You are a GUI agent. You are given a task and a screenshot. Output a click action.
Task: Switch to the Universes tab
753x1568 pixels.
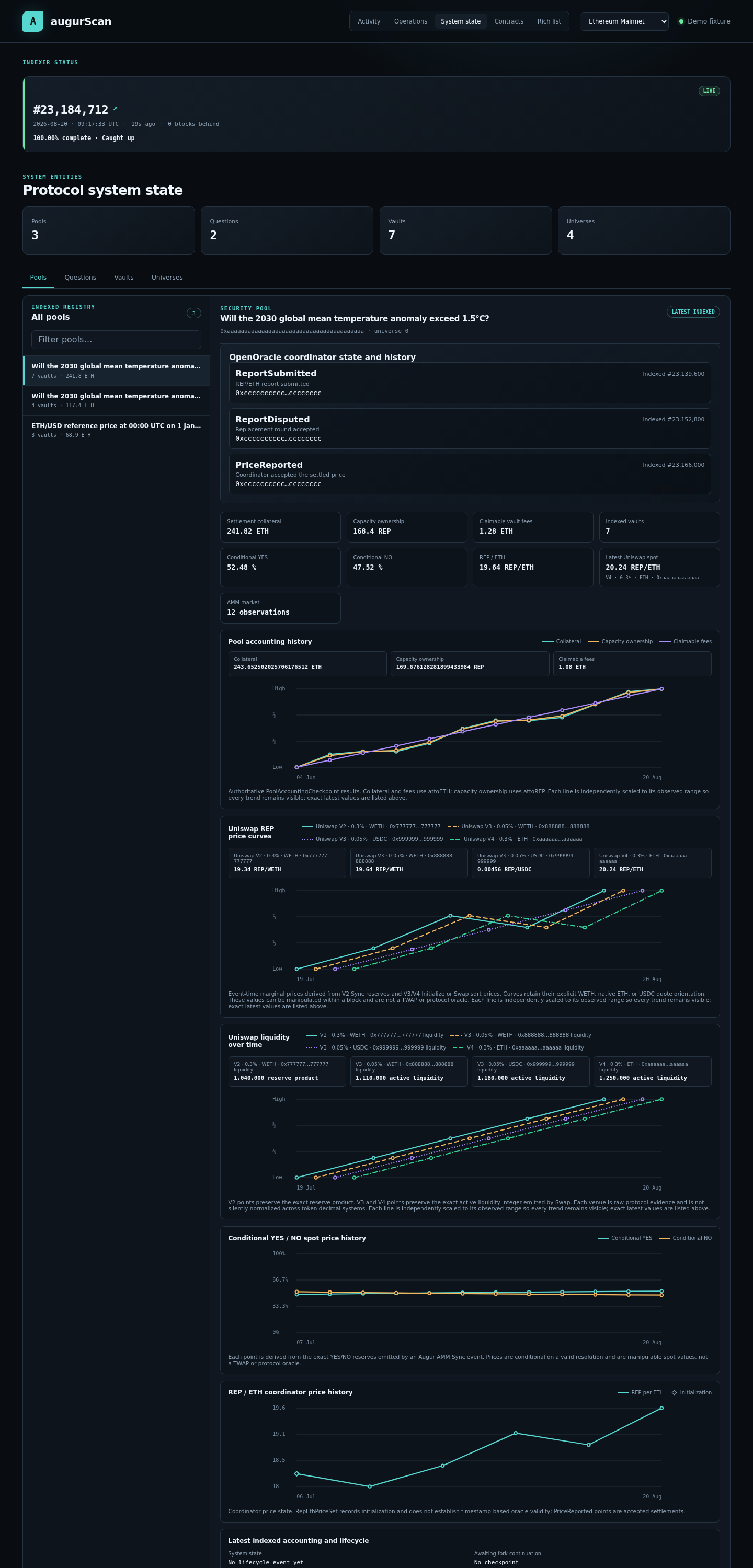point(167,278)
